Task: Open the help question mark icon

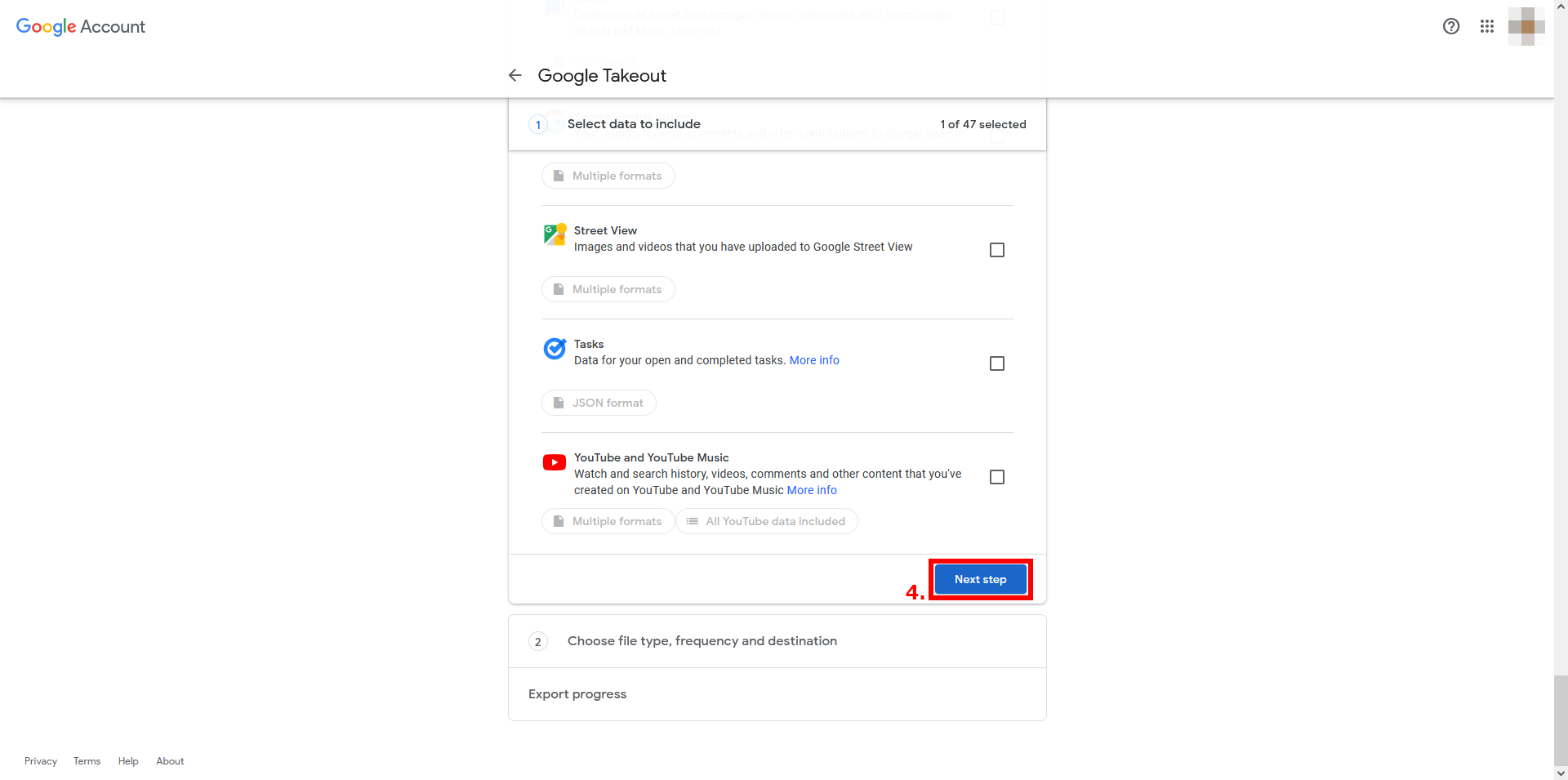Action: pos(1451,26)
